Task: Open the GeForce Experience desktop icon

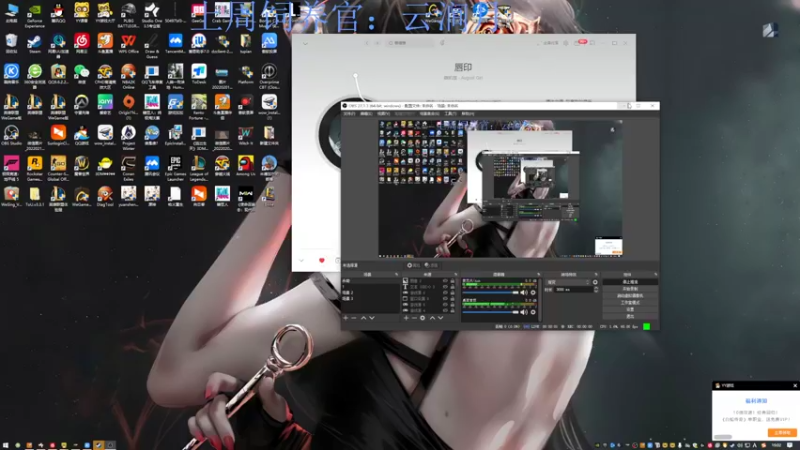Action: (35, 15)
